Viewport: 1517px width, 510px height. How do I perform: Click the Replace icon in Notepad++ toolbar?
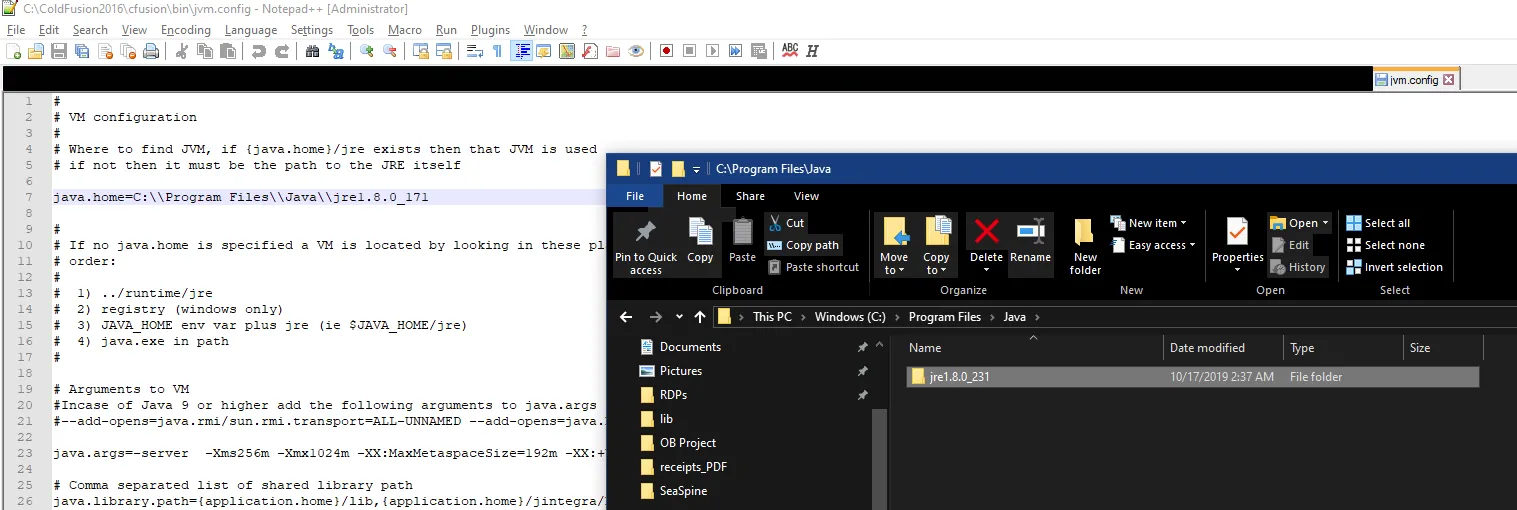pos(335,51)
